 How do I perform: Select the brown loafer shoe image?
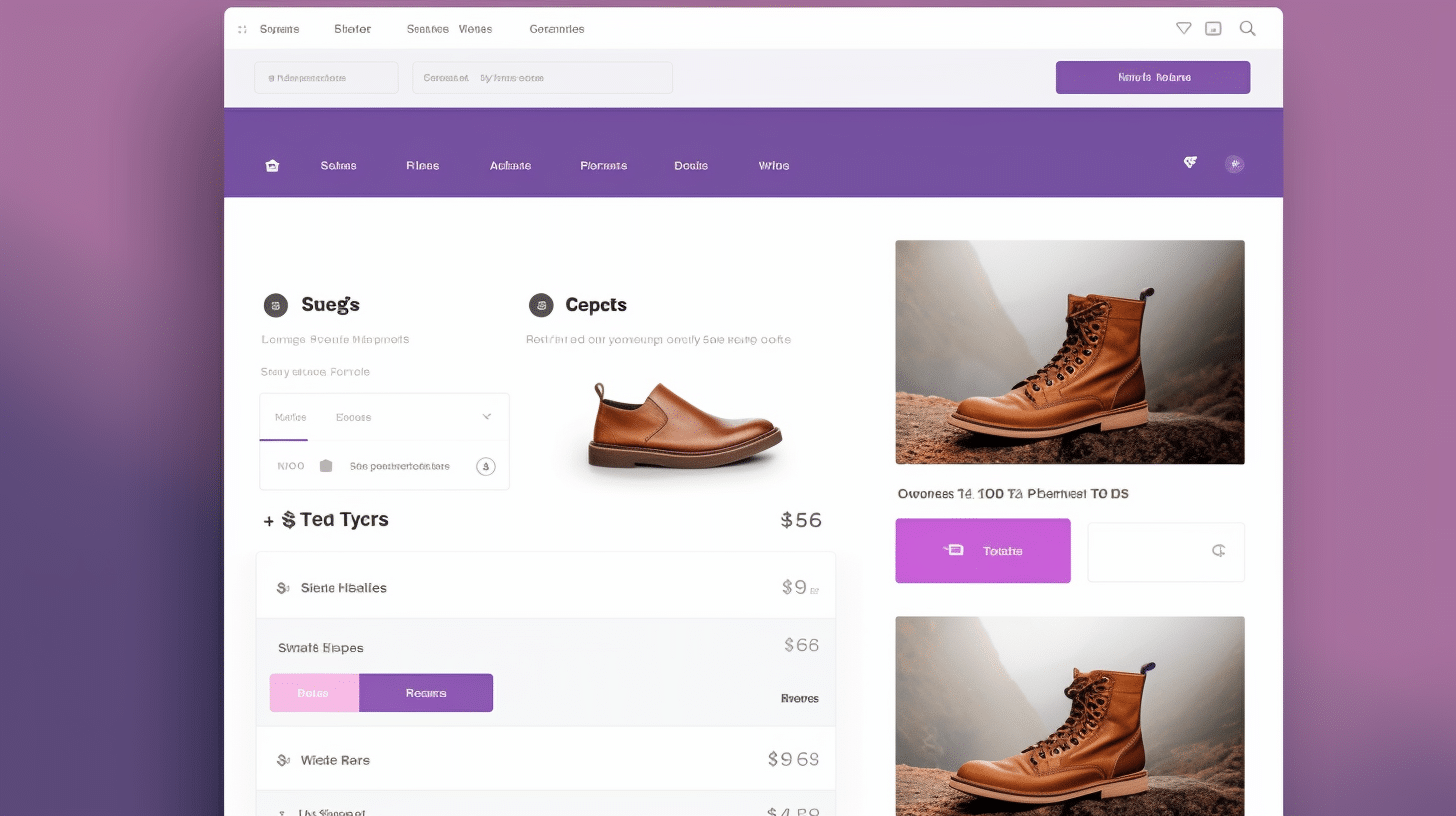pos(685,426)
